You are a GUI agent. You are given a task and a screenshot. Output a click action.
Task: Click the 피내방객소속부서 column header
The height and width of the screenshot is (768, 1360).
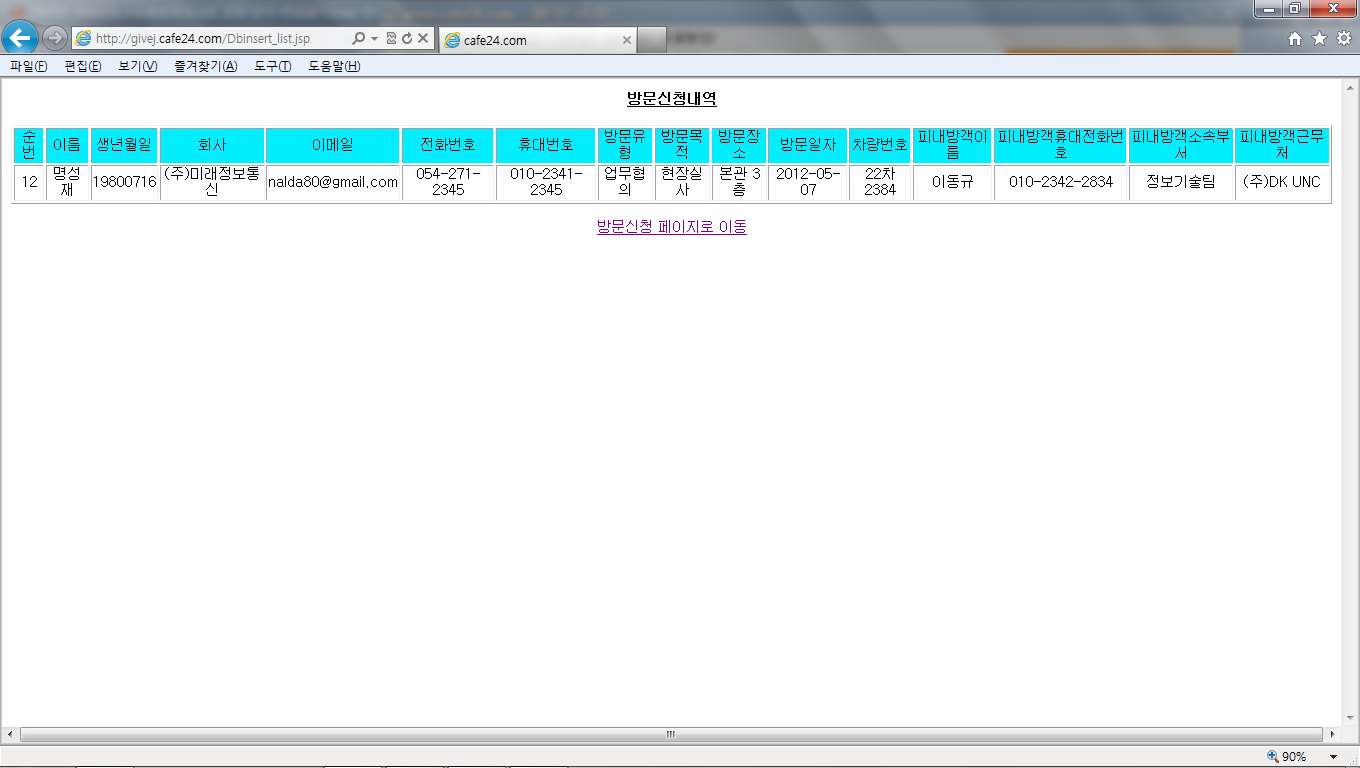[x=1181, y=145]
